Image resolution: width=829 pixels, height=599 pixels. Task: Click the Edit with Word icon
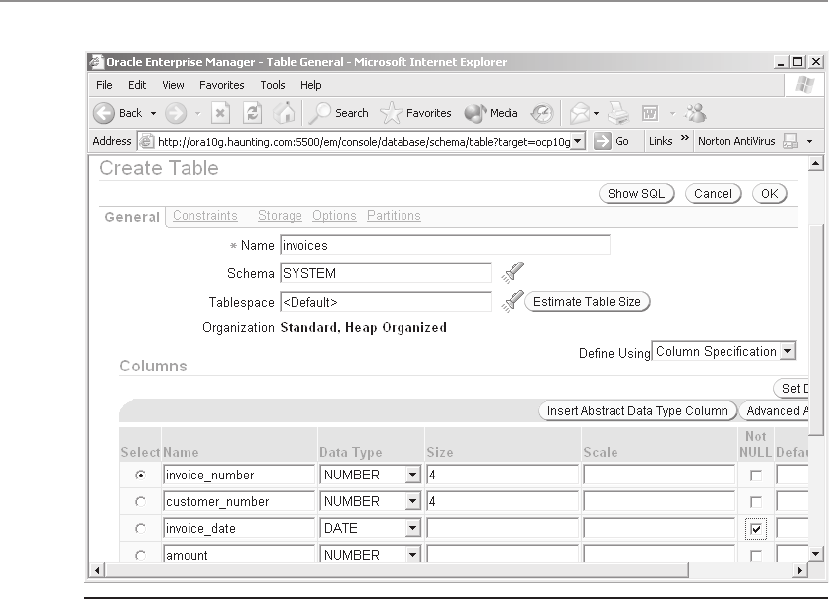click(650, 113)
